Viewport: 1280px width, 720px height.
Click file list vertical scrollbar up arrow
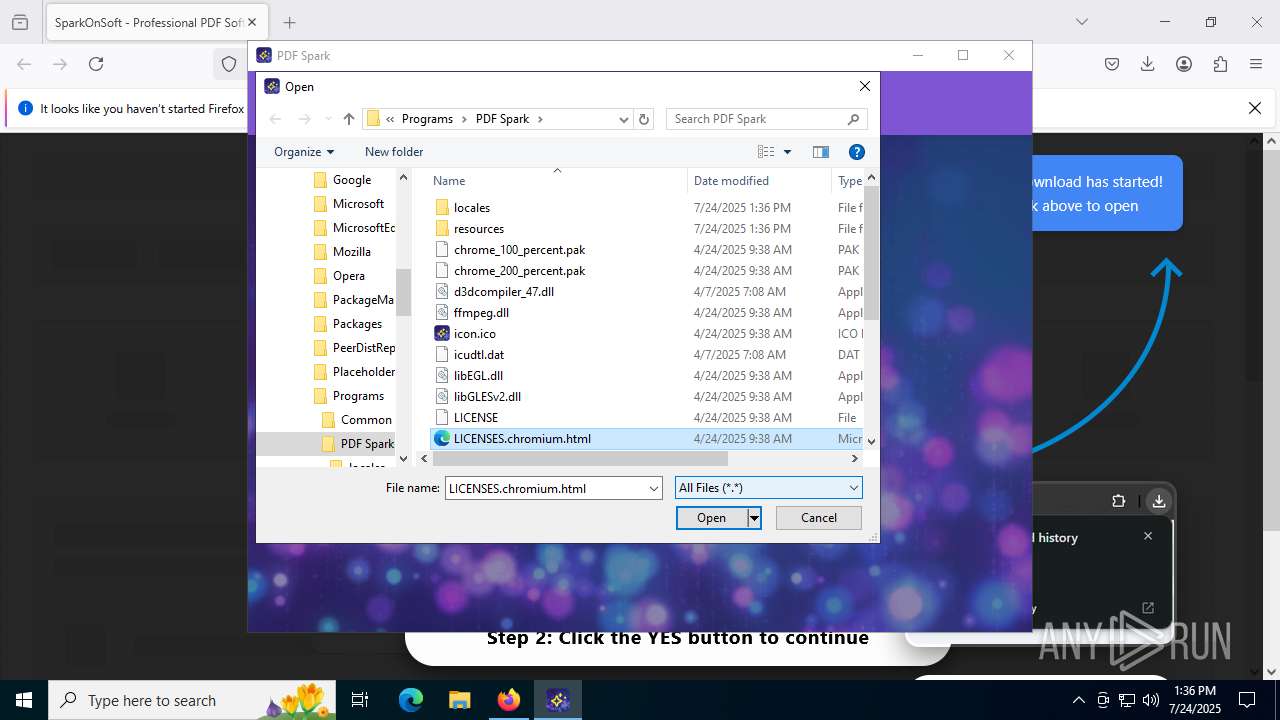point(871,178)
